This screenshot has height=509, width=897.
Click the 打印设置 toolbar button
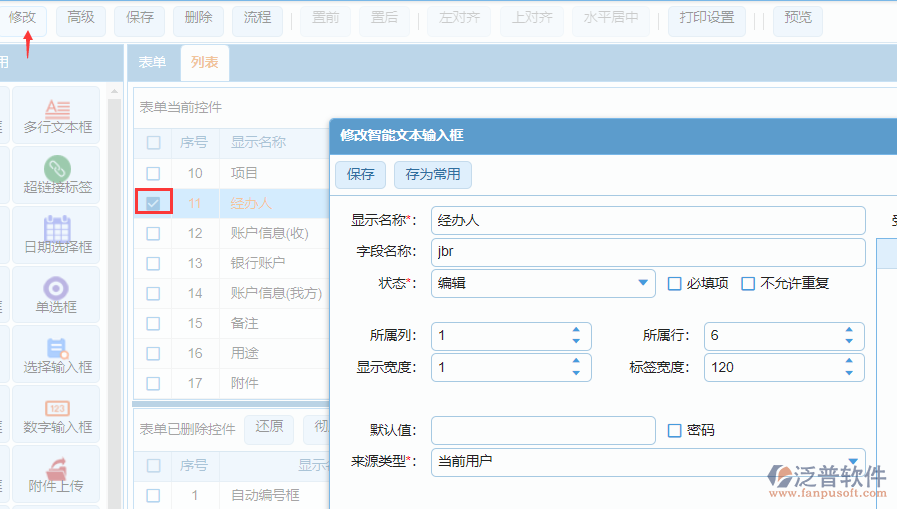point(706,18)
